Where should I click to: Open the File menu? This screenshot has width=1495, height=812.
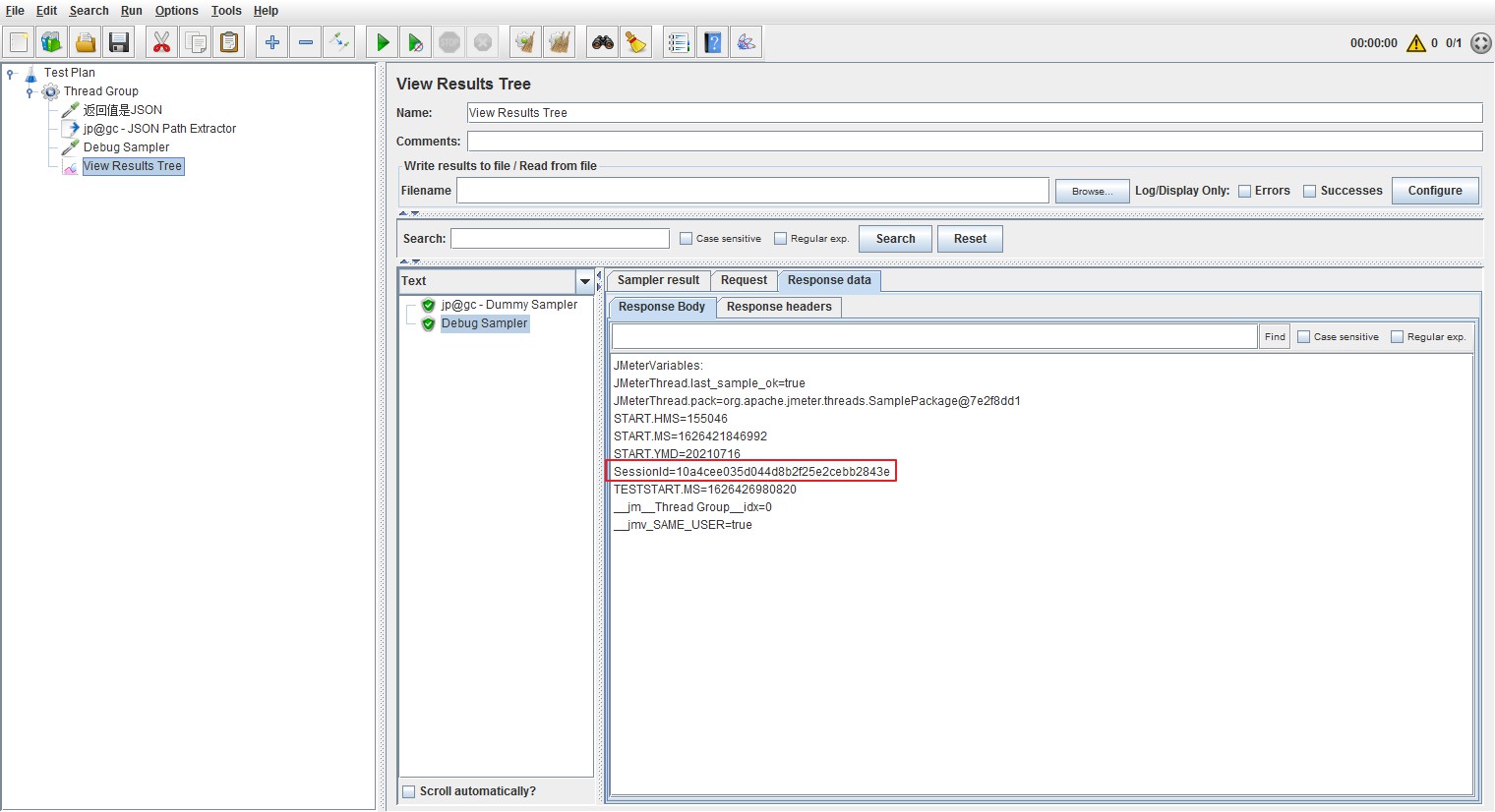click(15, 11)
